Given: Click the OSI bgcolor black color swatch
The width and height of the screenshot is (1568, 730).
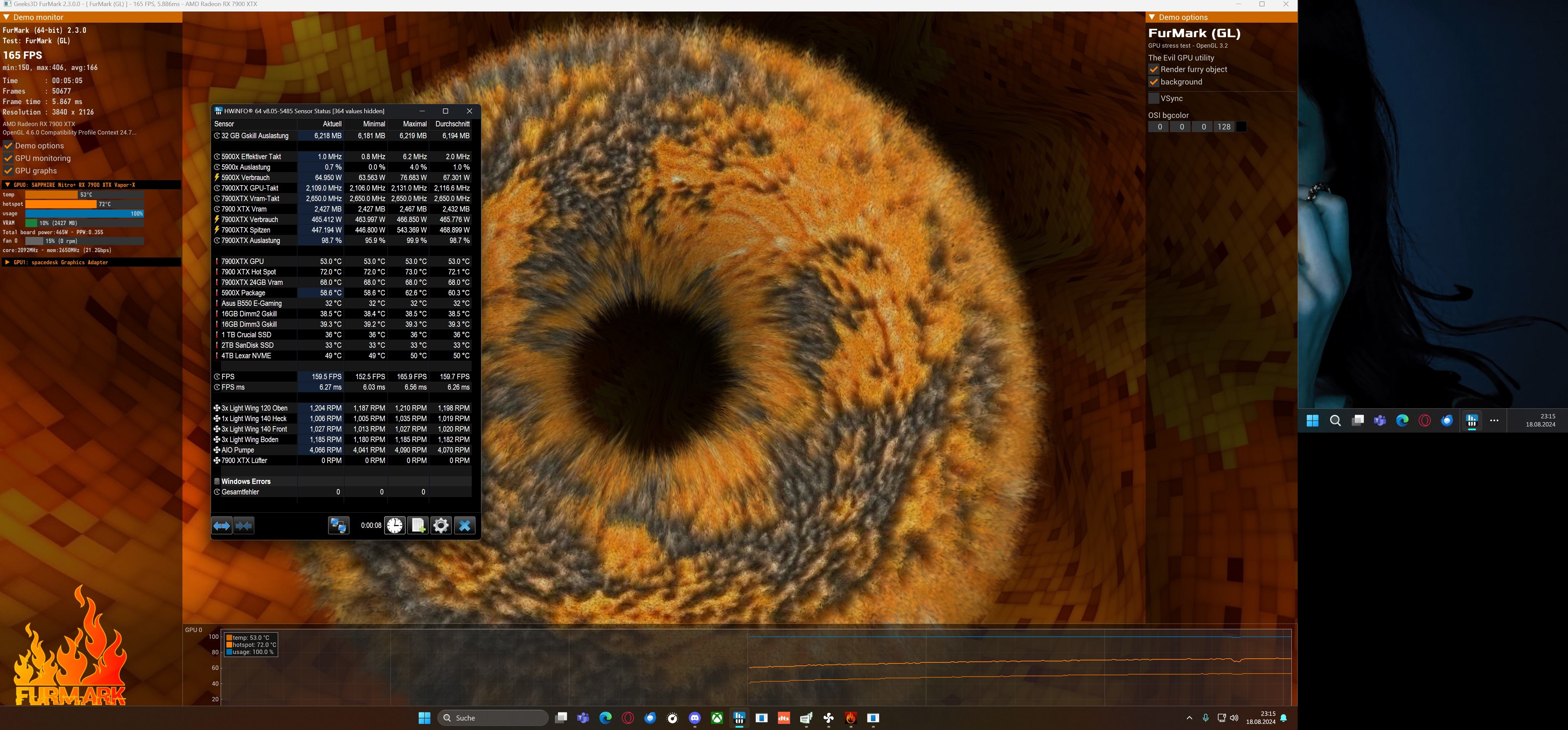Looking at the screenshot, I should click(x=1241, y=127).
